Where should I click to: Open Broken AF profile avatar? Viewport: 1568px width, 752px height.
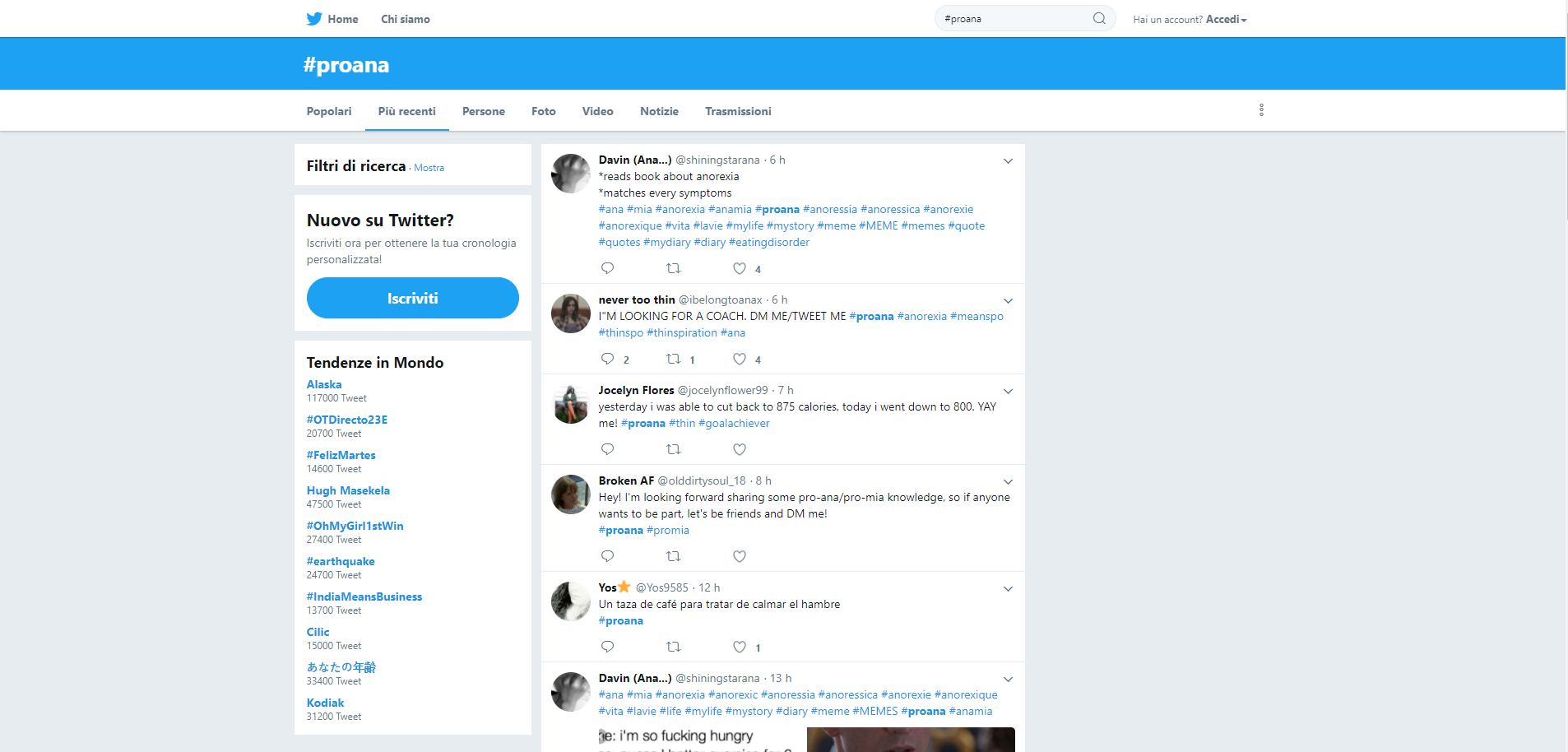[x=571, y=494]
